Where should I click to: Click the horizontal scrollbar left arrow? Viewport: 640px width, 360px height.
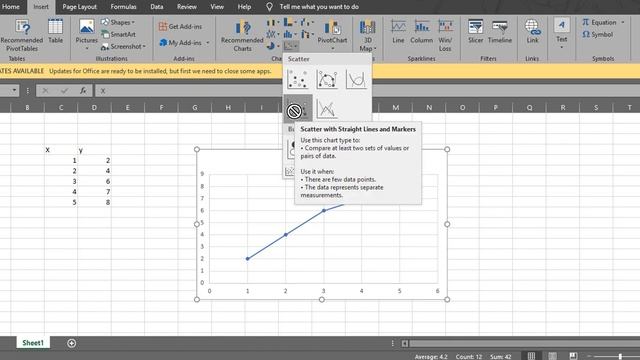click(x=404, y=343)
